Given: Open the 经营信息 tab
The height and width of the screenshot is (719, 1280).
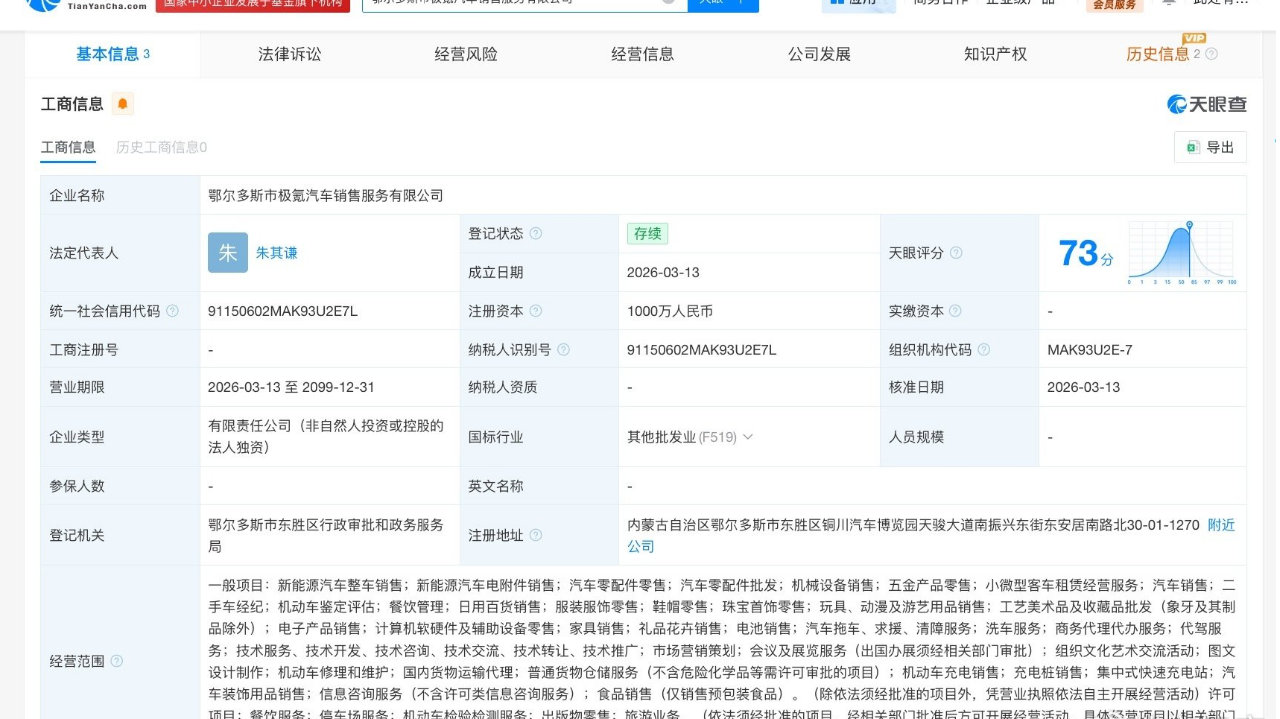Looking at the screenshot, I should (643, 54).
